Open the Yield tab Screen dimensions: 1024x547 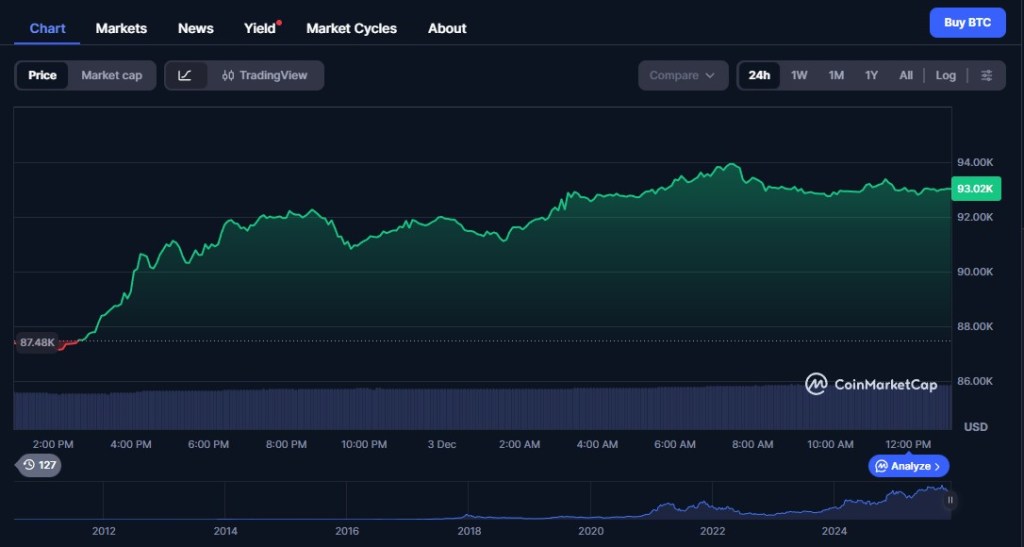[260, 28]
